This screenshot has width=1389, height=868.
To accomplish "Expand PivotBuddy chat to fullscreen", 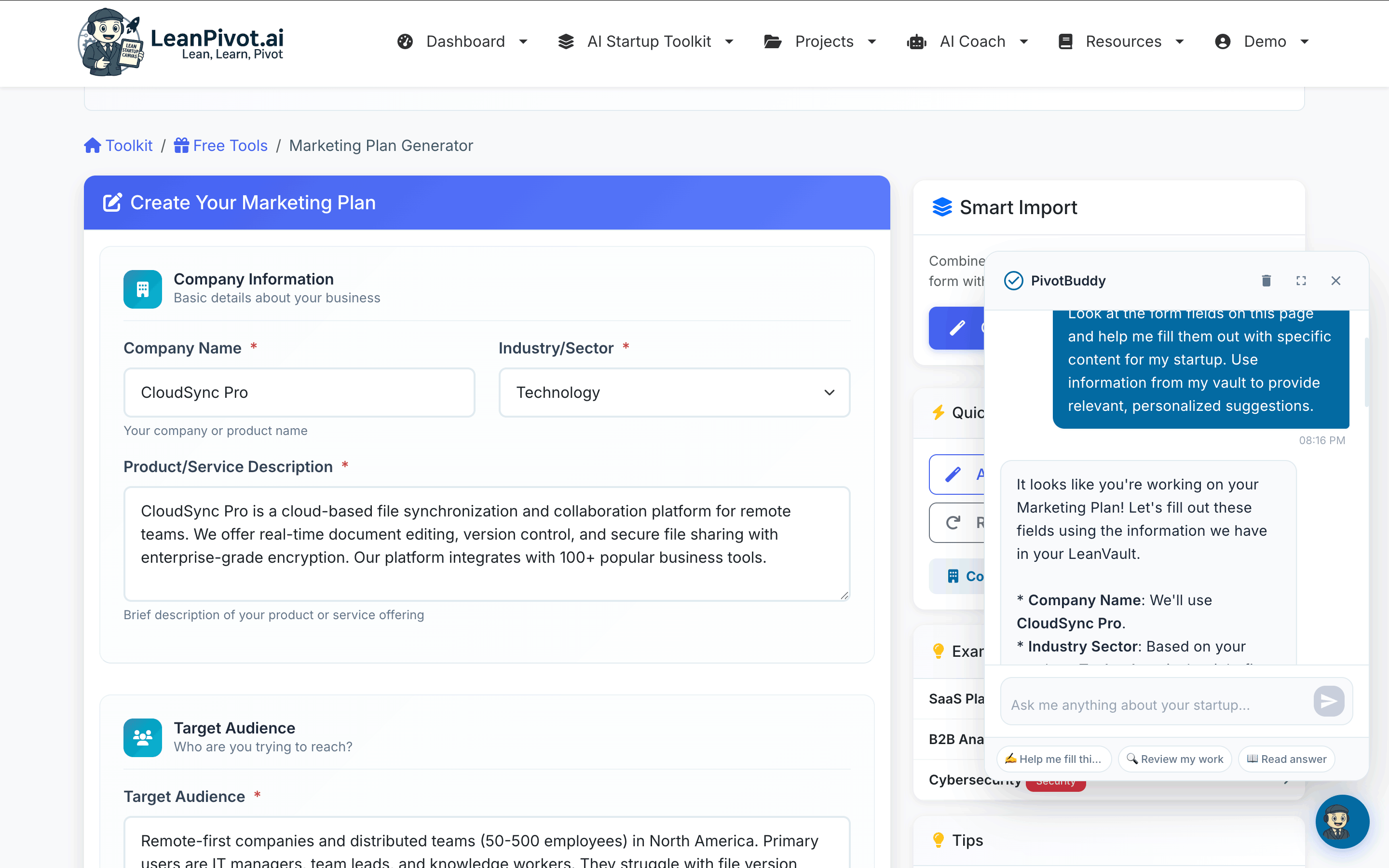I will click(1301, 281).
